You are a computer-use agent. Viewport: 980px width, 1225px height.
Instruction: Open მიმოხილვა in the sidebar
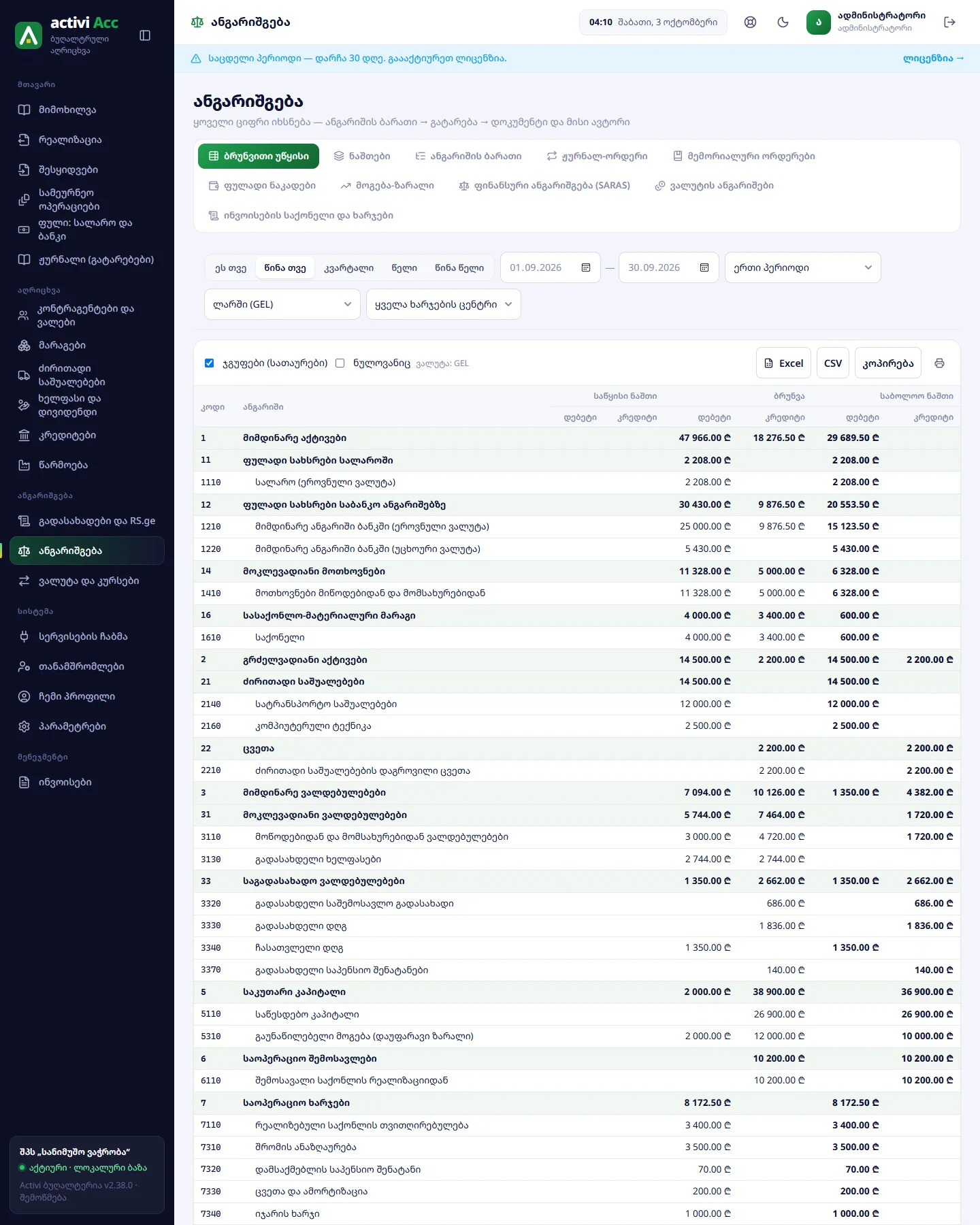[x=87, y=110]
